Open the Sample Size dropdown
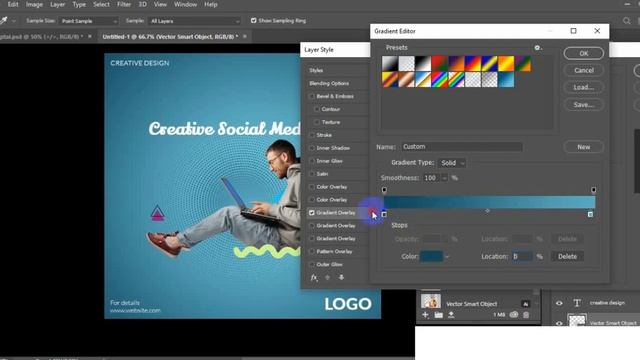The image size is (640, 360). [89, 21]
